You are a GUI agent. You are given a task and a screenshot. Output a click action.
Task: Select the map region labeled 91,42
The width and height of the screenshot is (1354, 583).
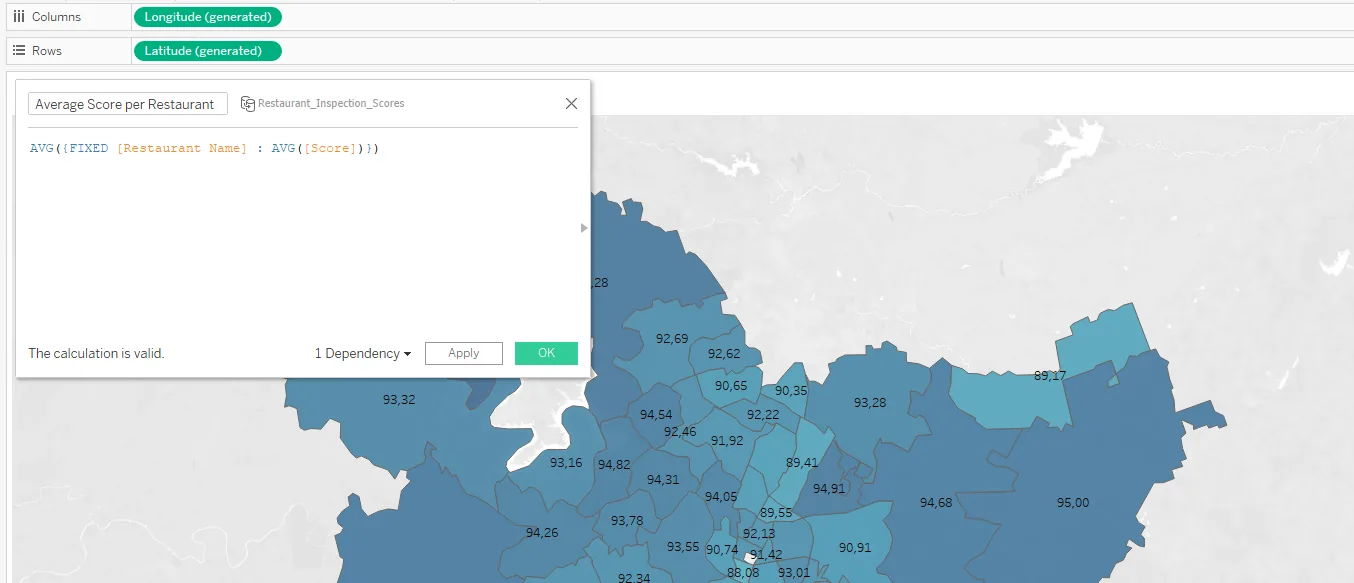tap(766, 555)
